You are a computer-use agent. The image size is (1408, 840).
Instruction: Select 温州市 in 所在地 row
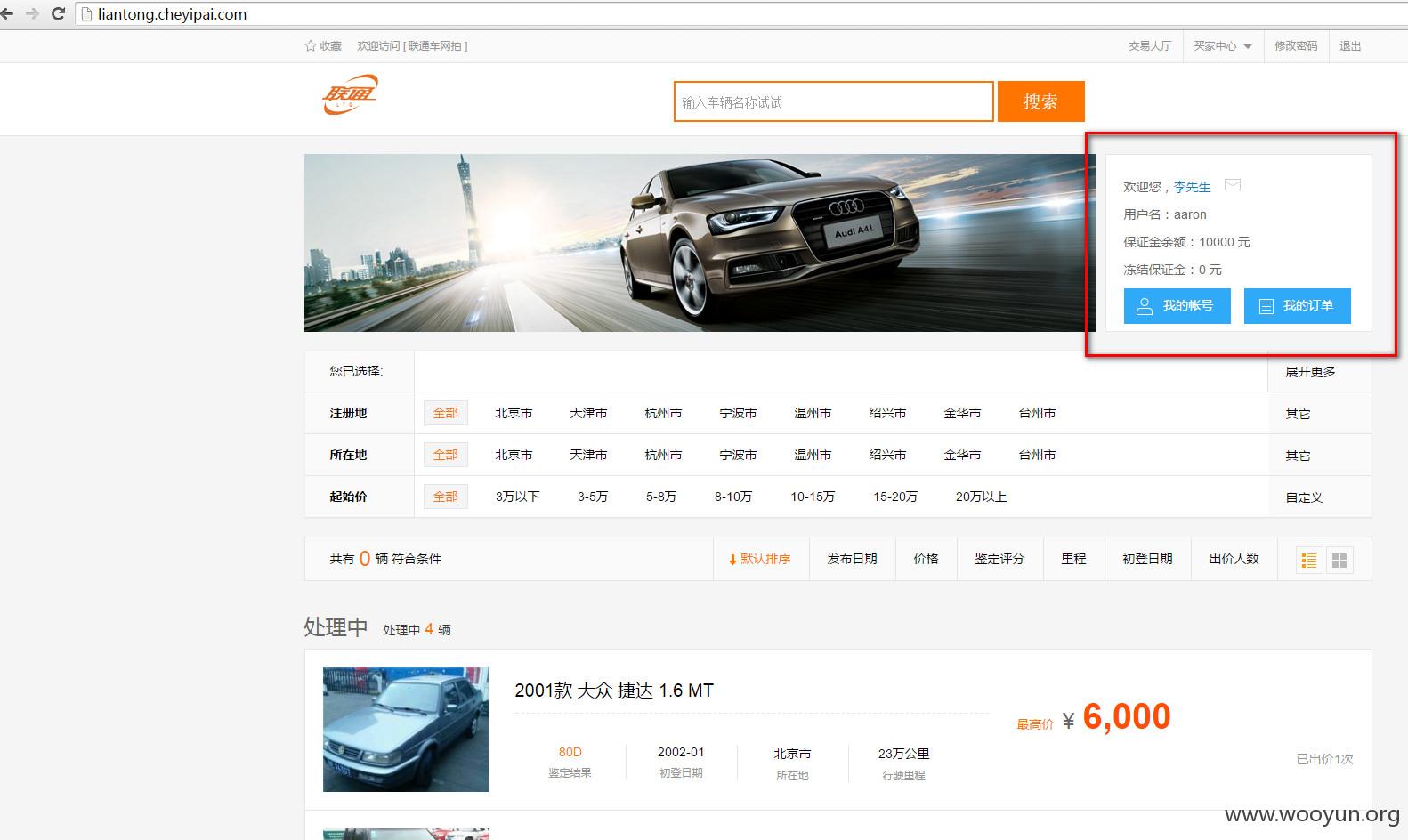click(813, 455)
